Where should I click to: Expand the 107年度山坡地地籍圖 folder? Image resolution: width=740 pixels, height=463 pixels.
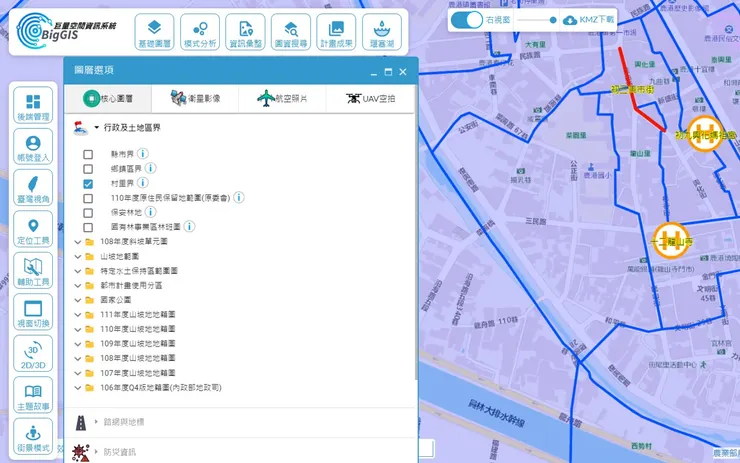78,373
